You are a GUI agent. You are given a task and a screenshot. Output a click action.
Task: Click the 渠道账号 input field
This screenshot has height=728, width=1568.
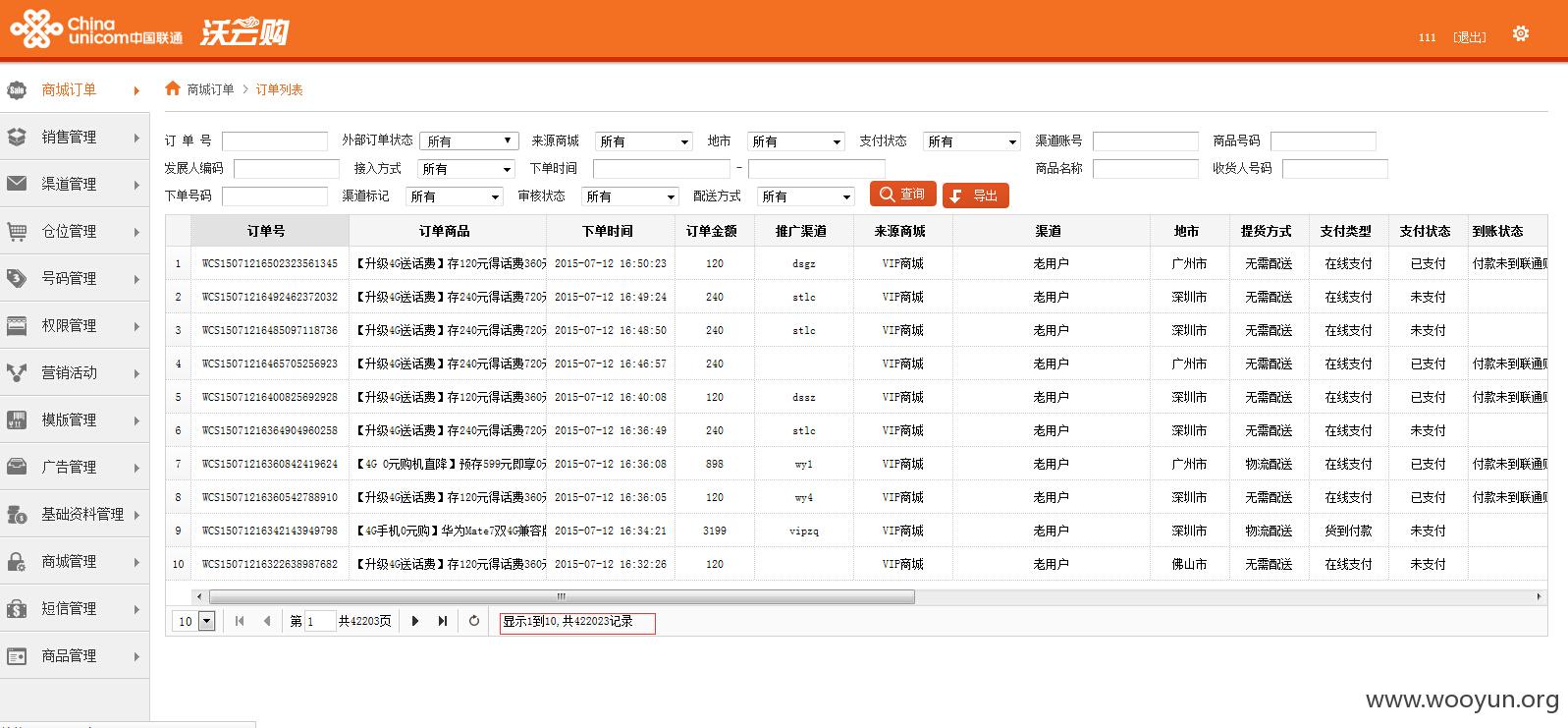(x=1146, y=141)
